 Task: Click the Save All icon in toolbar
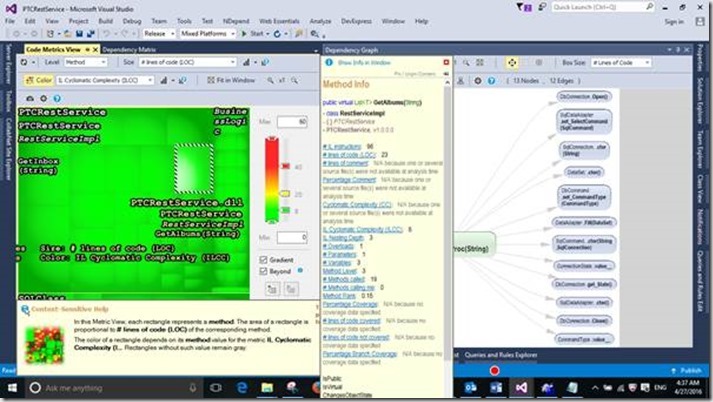(x=90, y=34)
